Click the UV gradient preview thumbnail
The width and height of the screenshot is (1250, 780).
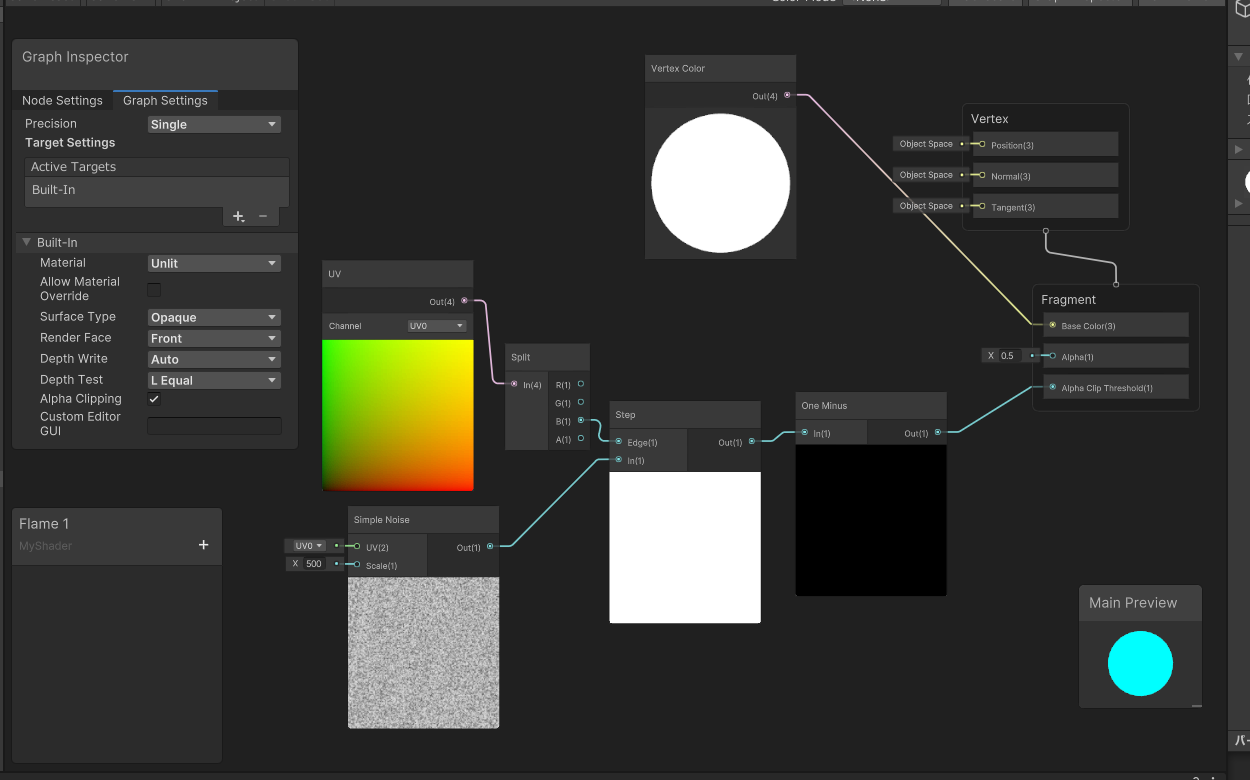[x=398, y=415]
